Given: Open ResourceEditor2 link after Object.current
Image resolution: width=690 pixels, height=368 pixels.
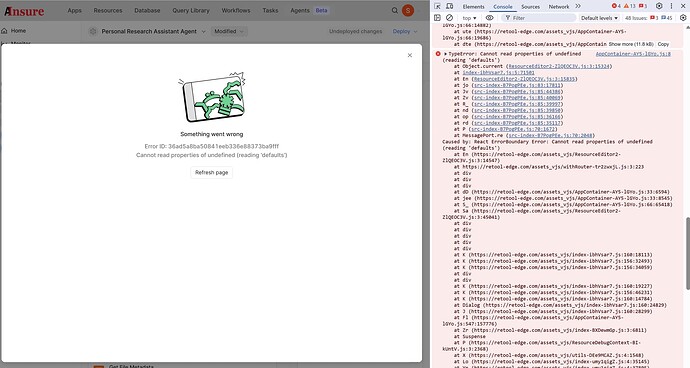Looking at the screenshot, I should pyautogui.click(x=559, y=66).
